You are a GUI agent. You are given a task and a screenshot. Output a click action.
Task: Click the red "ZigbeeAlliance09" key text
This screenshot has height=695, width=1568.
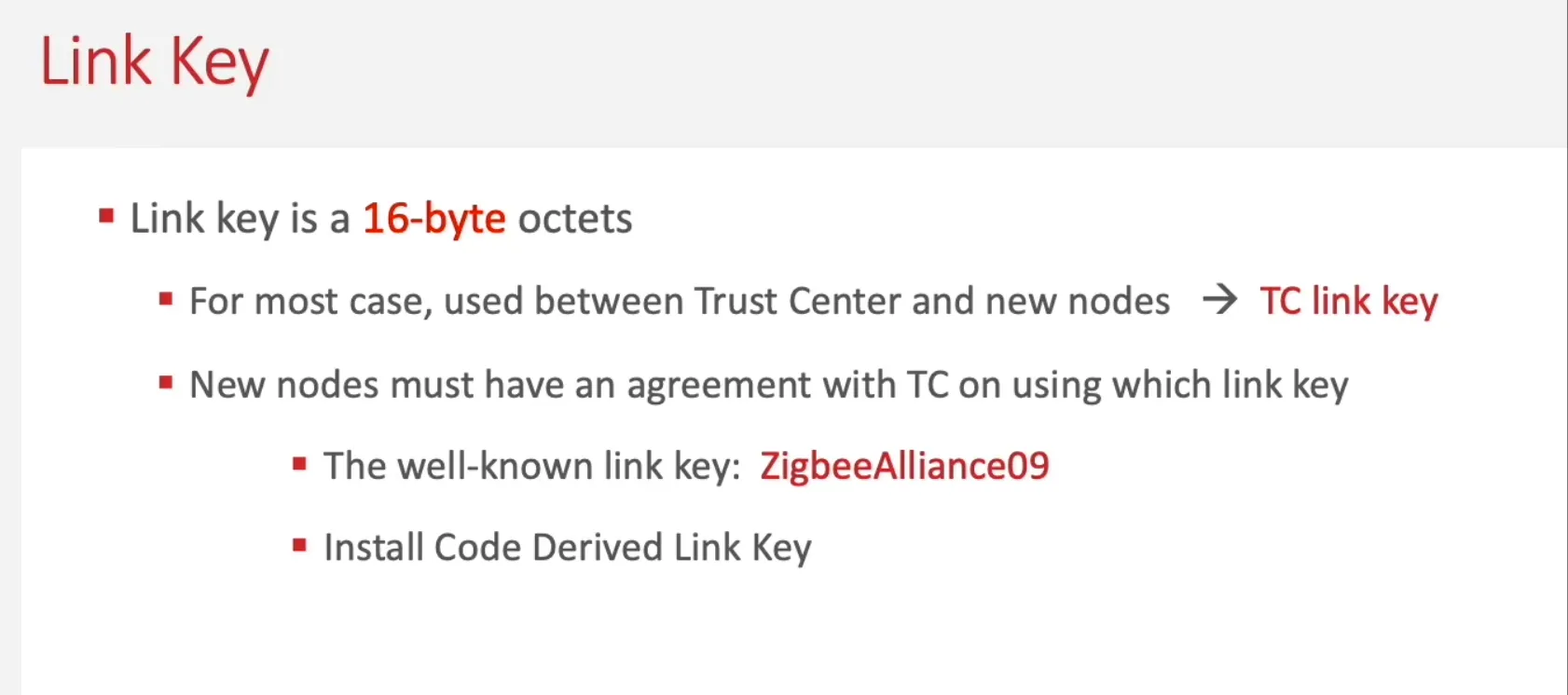(x=904, y=466)
